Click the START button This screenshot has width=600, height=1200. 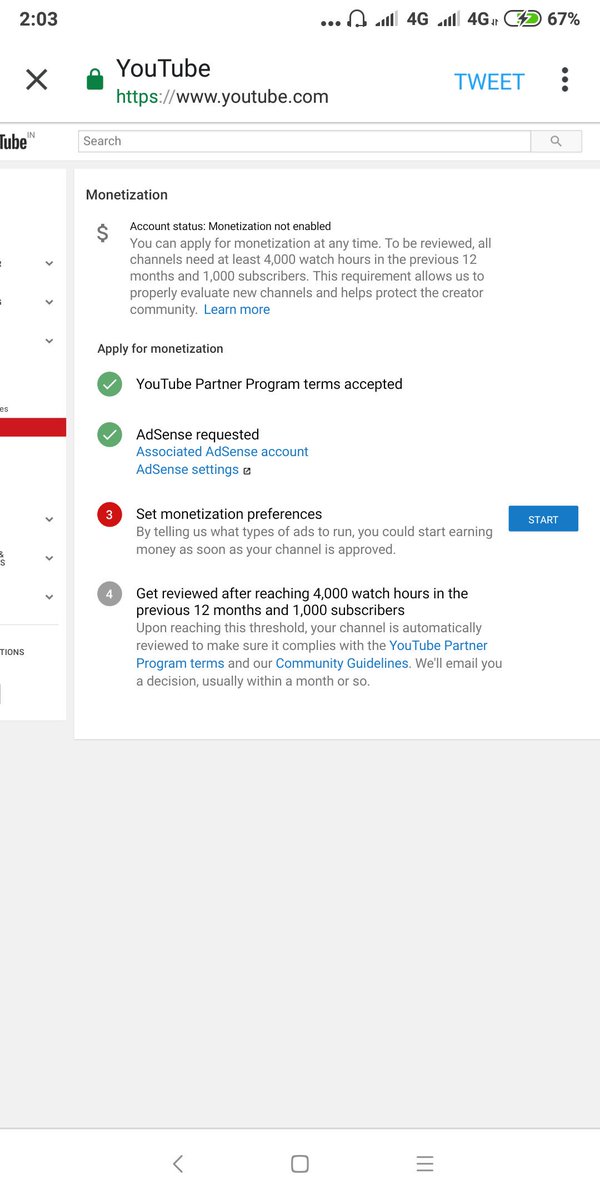[543, 519]
